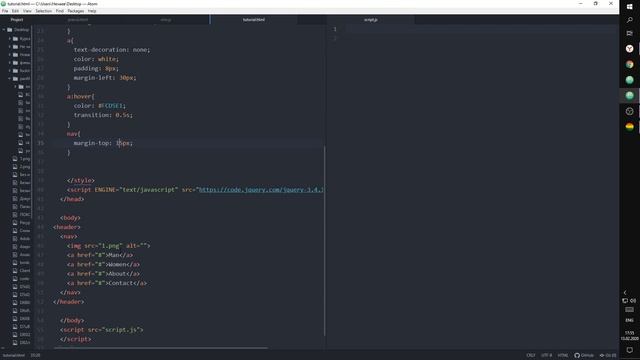Switch to the script.js tab
Viewport: 640px width, 360px height.
(371, 20)
